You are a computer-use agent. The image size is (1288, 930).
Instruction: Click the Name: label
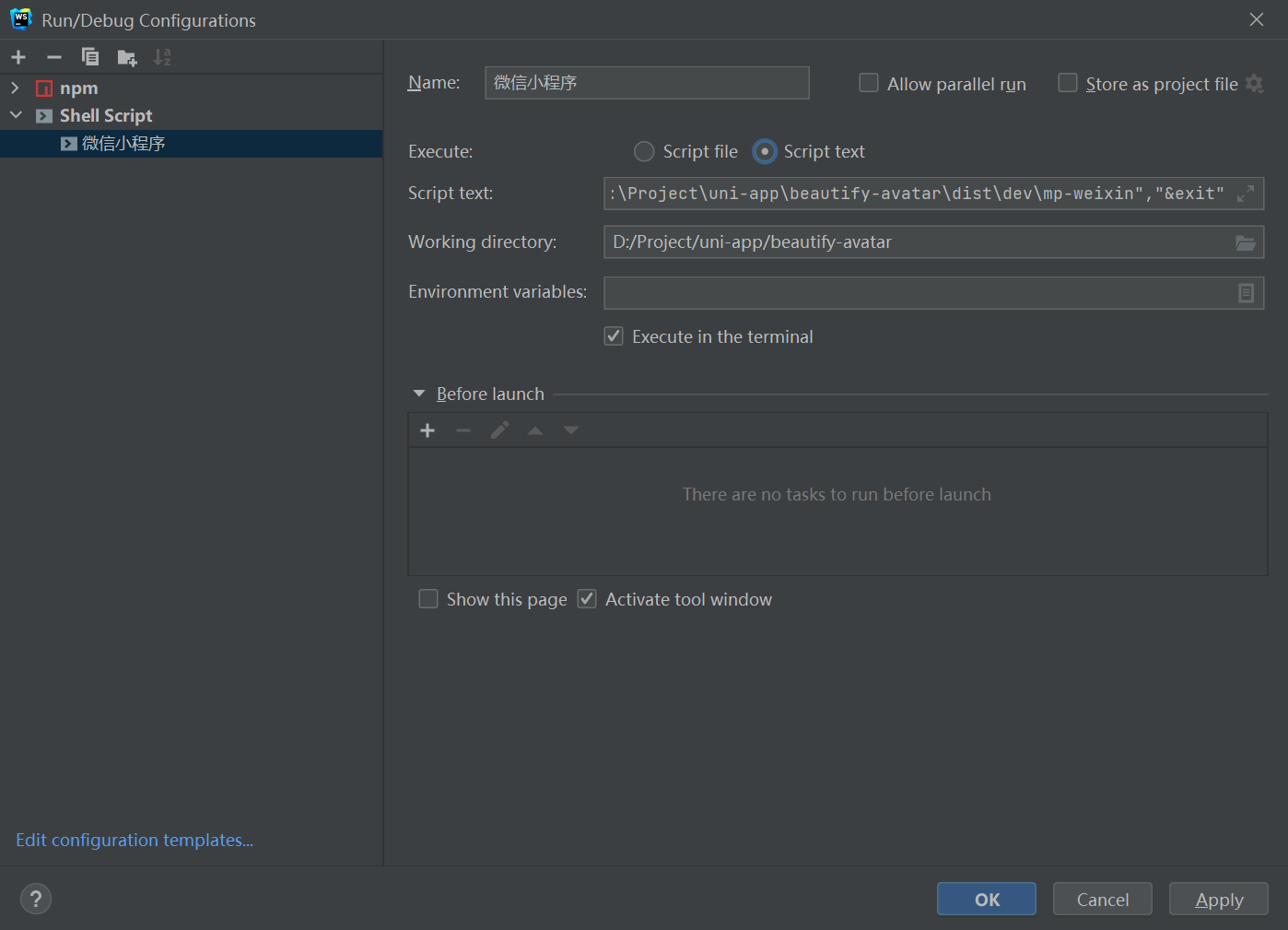(434, 82)
